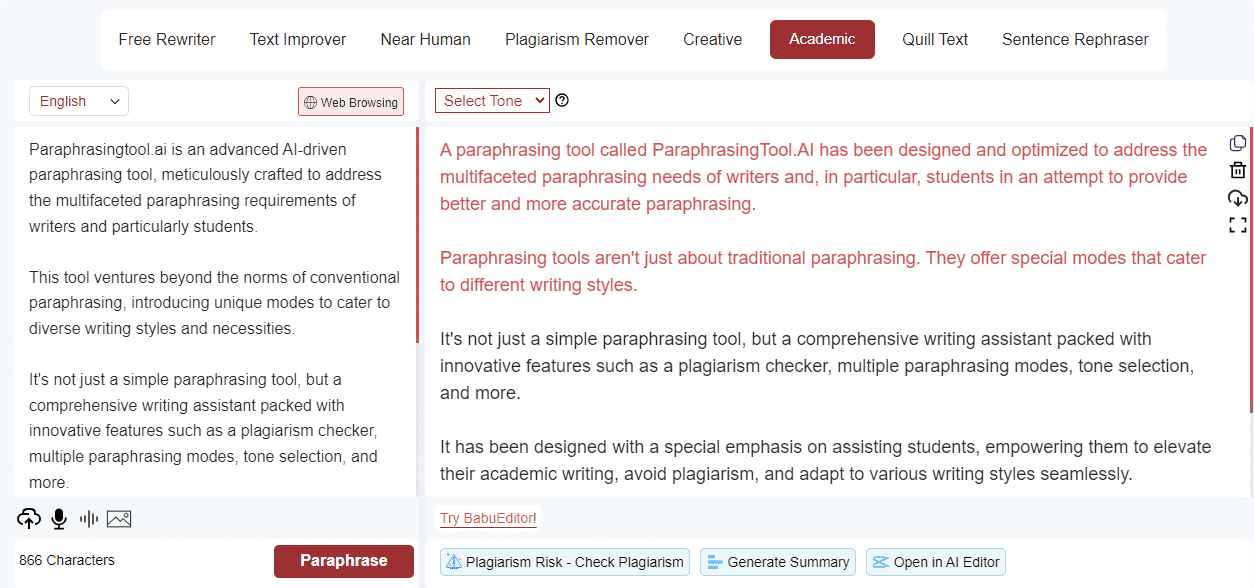Open the tone help question mark

click(562, 100)
